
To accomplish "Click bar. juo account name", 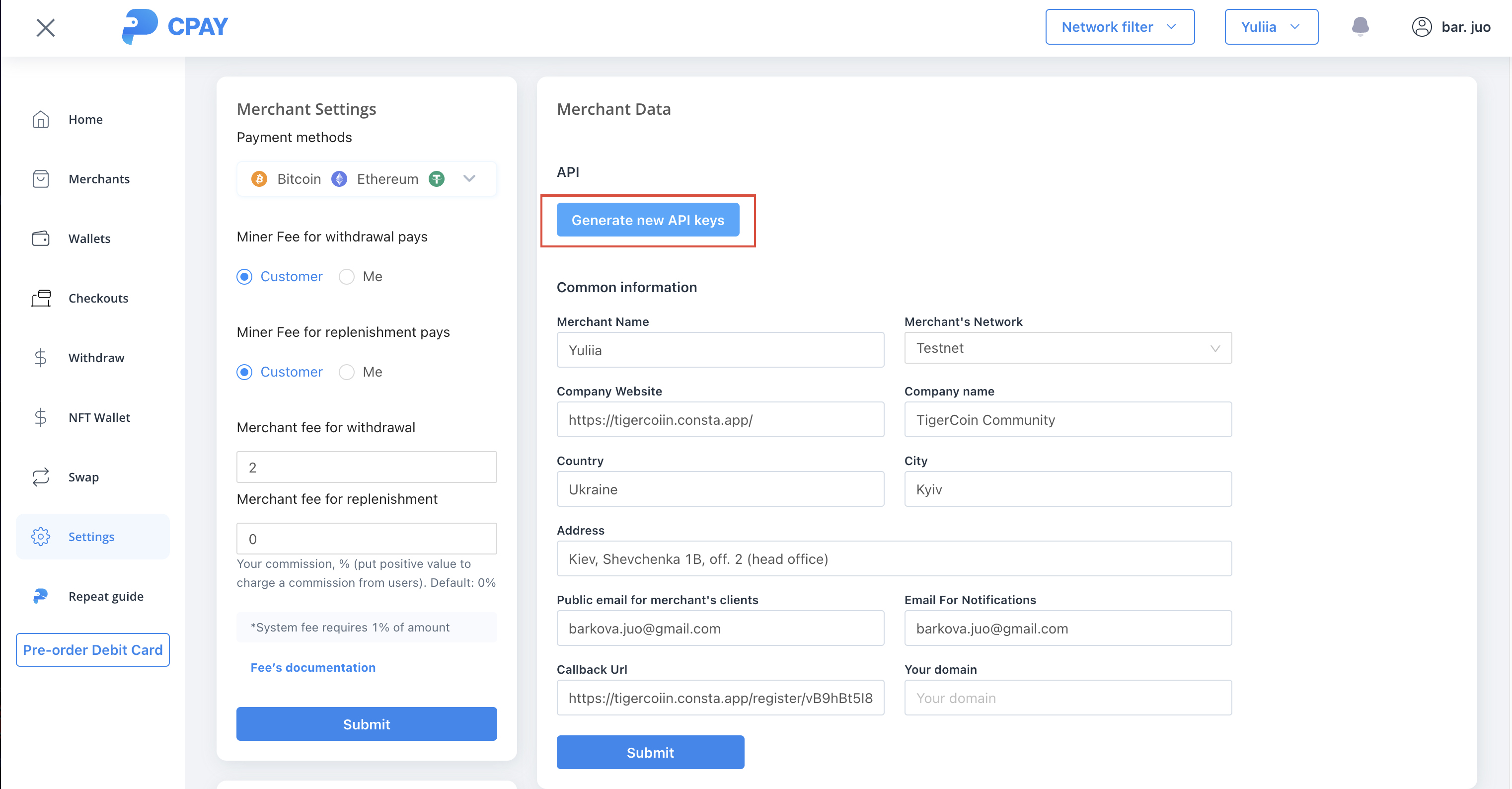I will (1466, 27).
